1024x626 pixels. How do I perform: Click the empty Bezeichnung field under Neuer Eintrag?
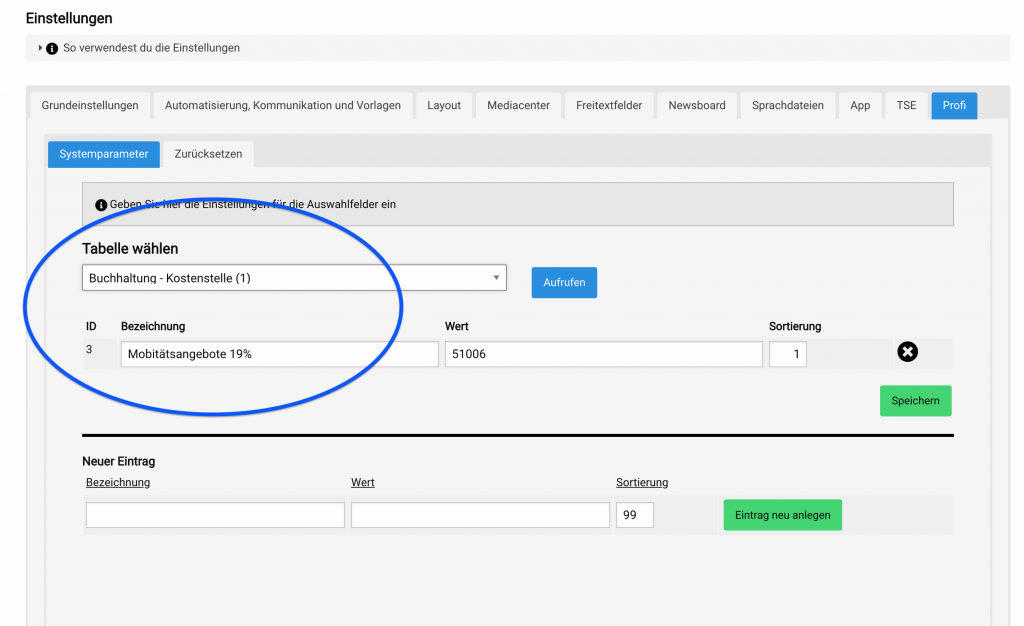point(215,515)
